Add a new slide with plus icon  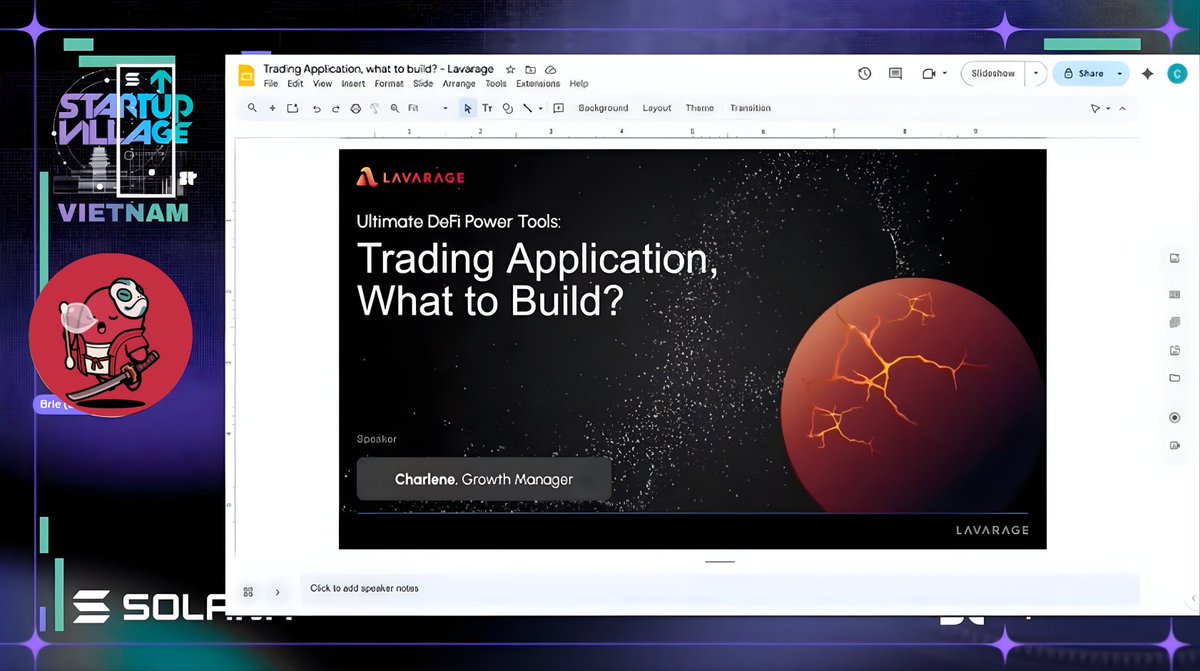tap(272, 108)
